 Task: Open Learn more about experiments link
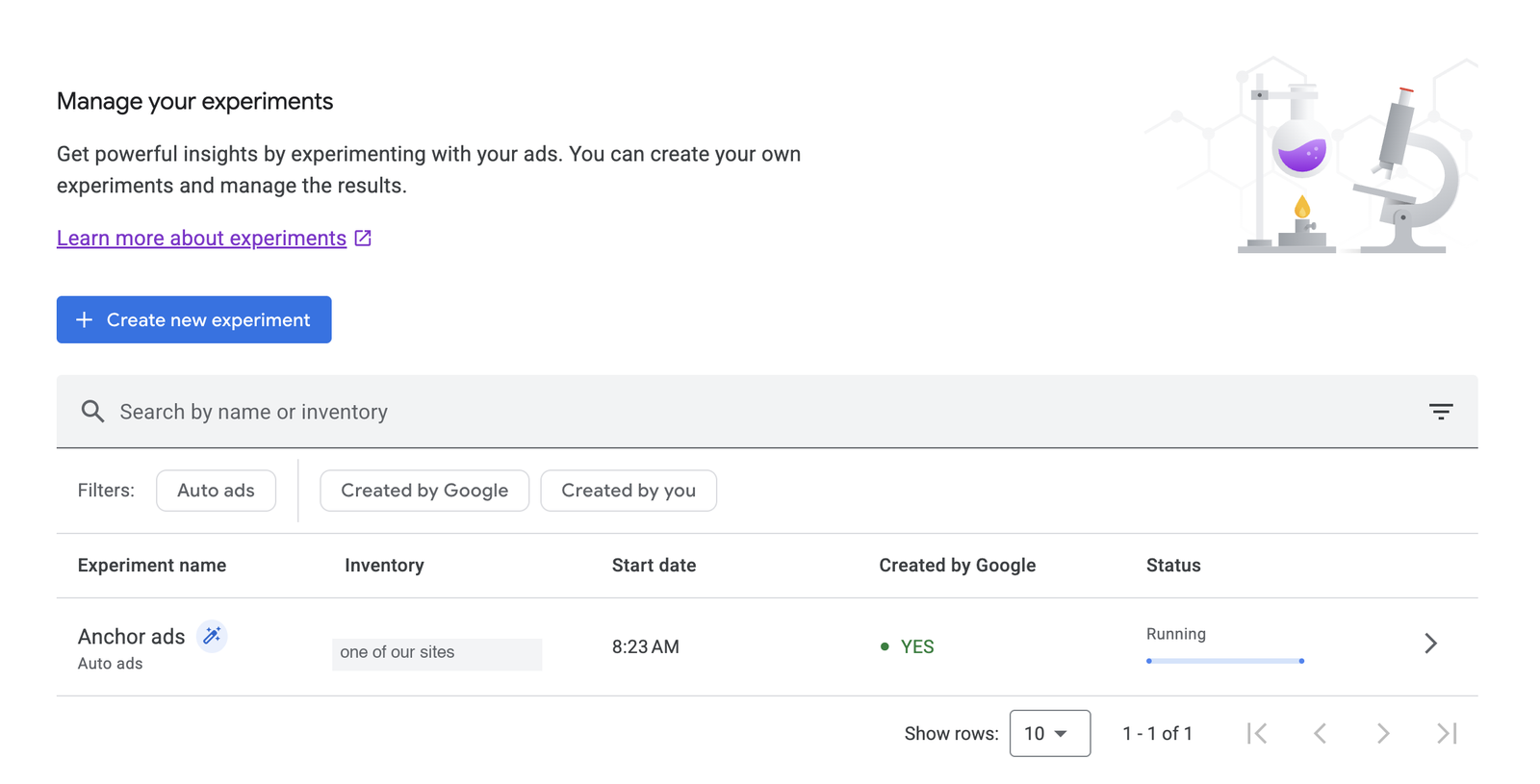click(201, 238)
